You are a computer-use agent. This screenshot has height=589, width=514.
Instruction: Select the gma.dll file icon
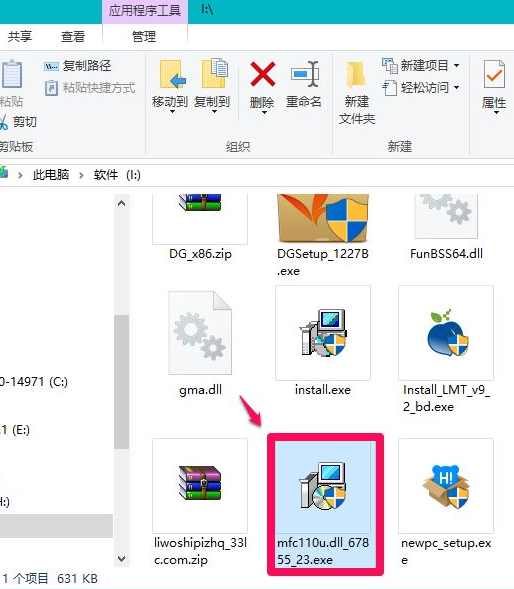[200, 333]
